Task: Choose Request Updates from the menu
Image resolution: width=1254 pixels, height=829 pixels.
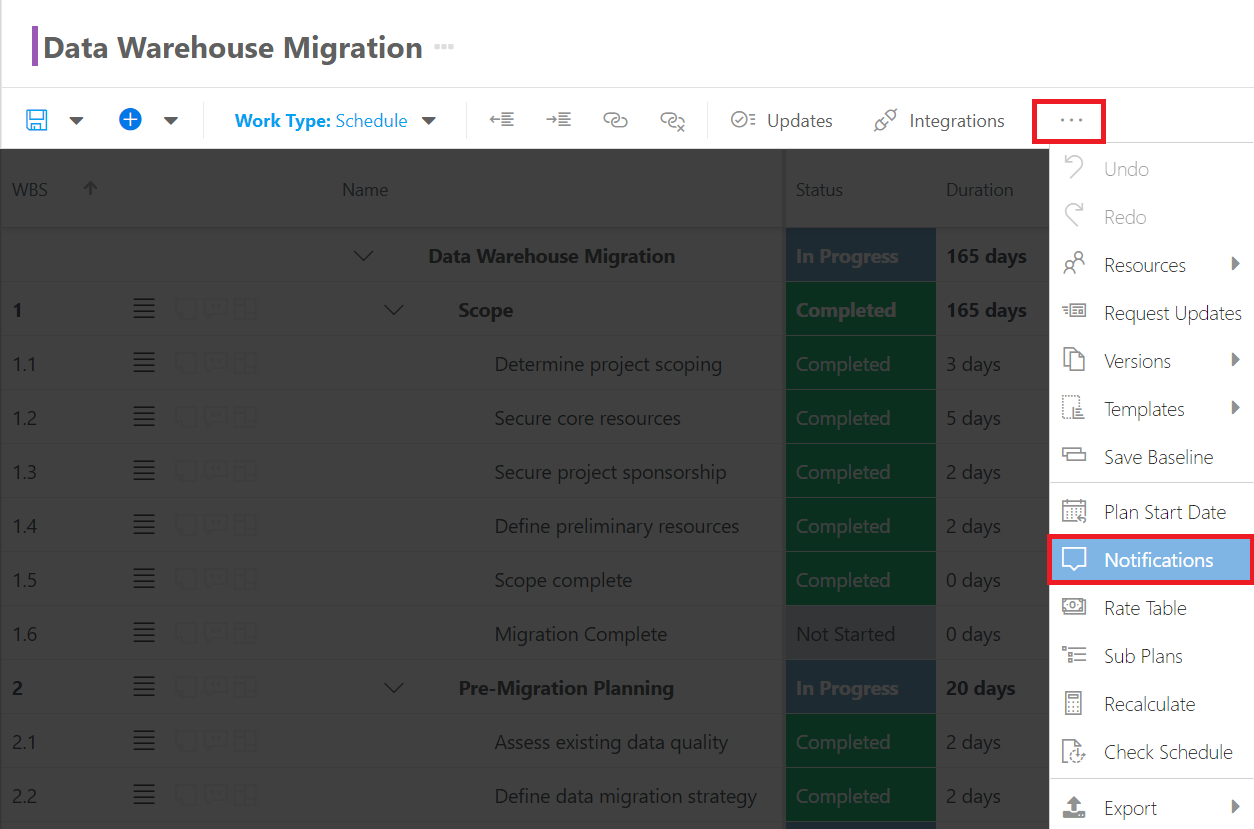Action: 1151,313
